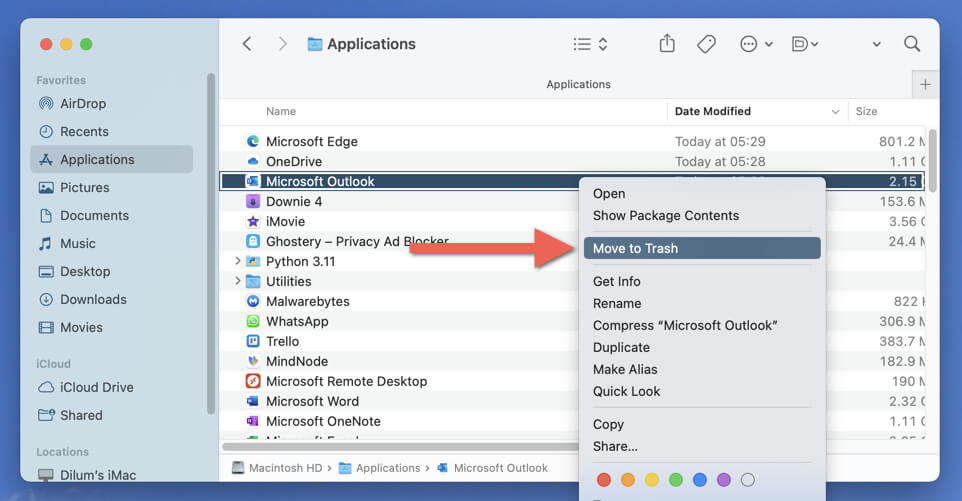Screen dimensions: 962x501
Task: Select Microsoft Edge app row
Action: click(572, 142)
